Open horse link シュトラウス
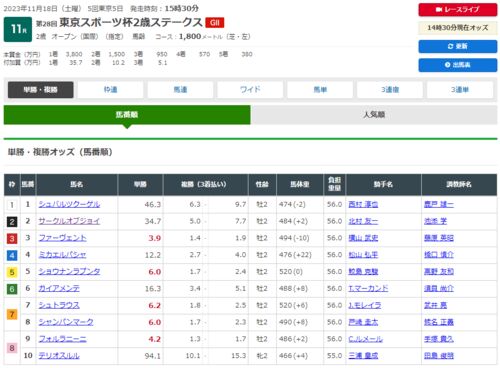The height and width of the screenshot is (368, 500). (59, 305)
